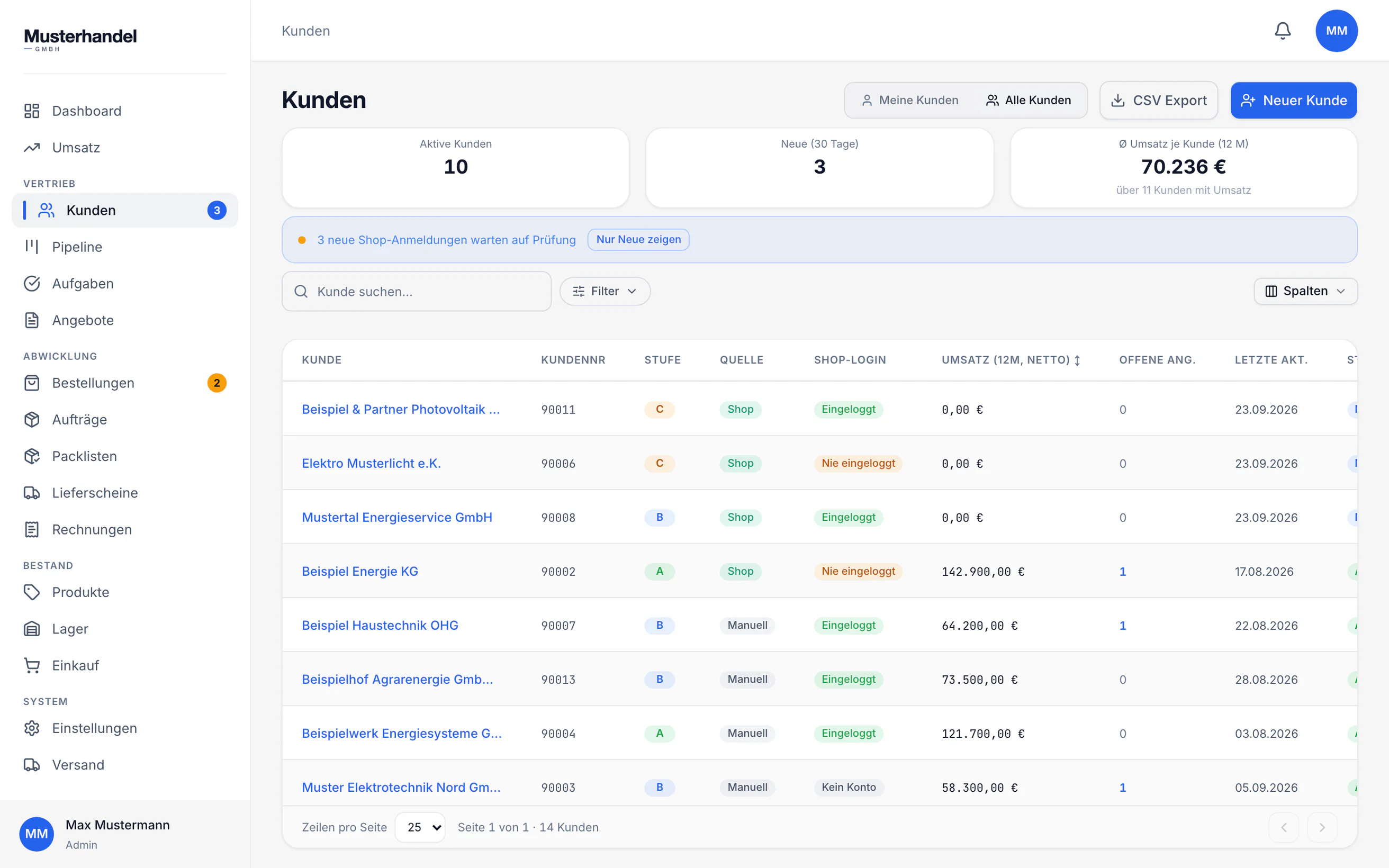Change rows per page from 25
The width and height of the screenshot is (1389, 868).
(x=420, y=827)
